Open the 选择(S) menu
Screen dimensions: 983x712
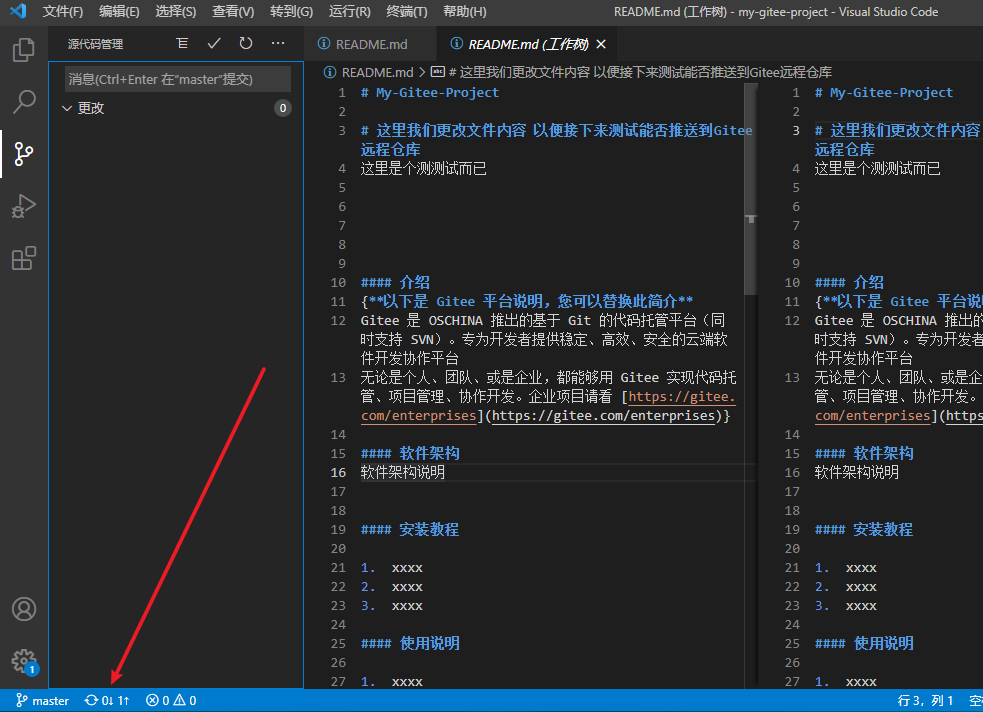(176, 11)
